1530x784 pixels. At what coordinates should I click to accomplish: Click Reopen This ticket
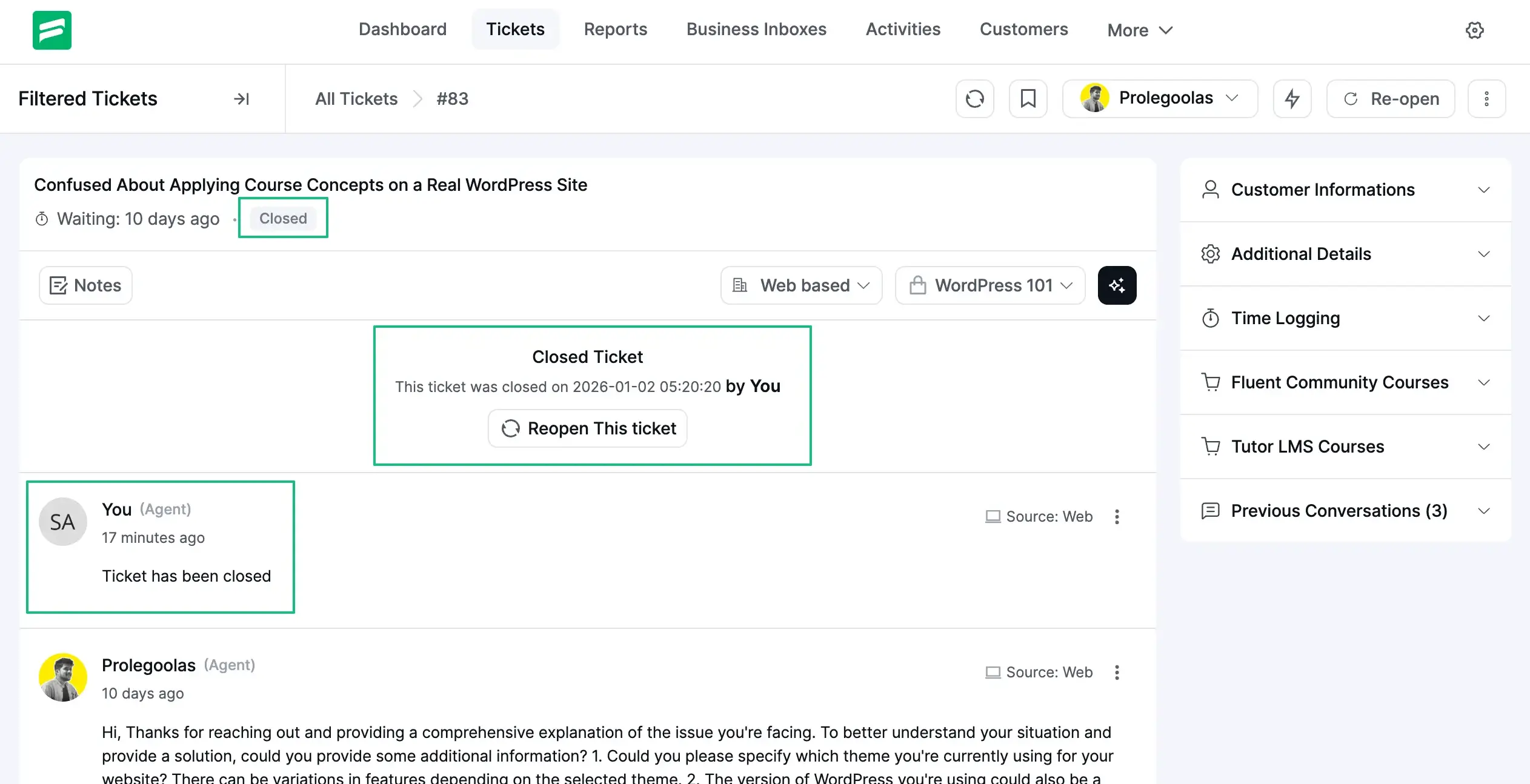[x=587, y=428]
